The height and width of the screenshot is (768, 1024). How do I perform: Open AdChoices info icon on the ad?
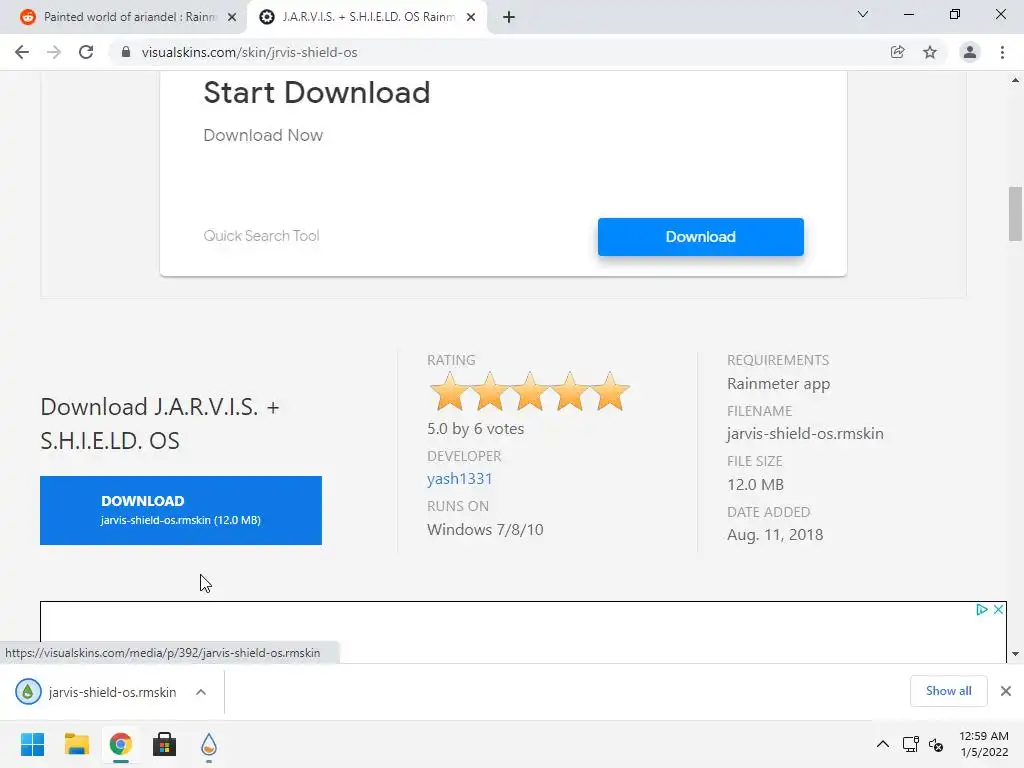click(981, 609)
